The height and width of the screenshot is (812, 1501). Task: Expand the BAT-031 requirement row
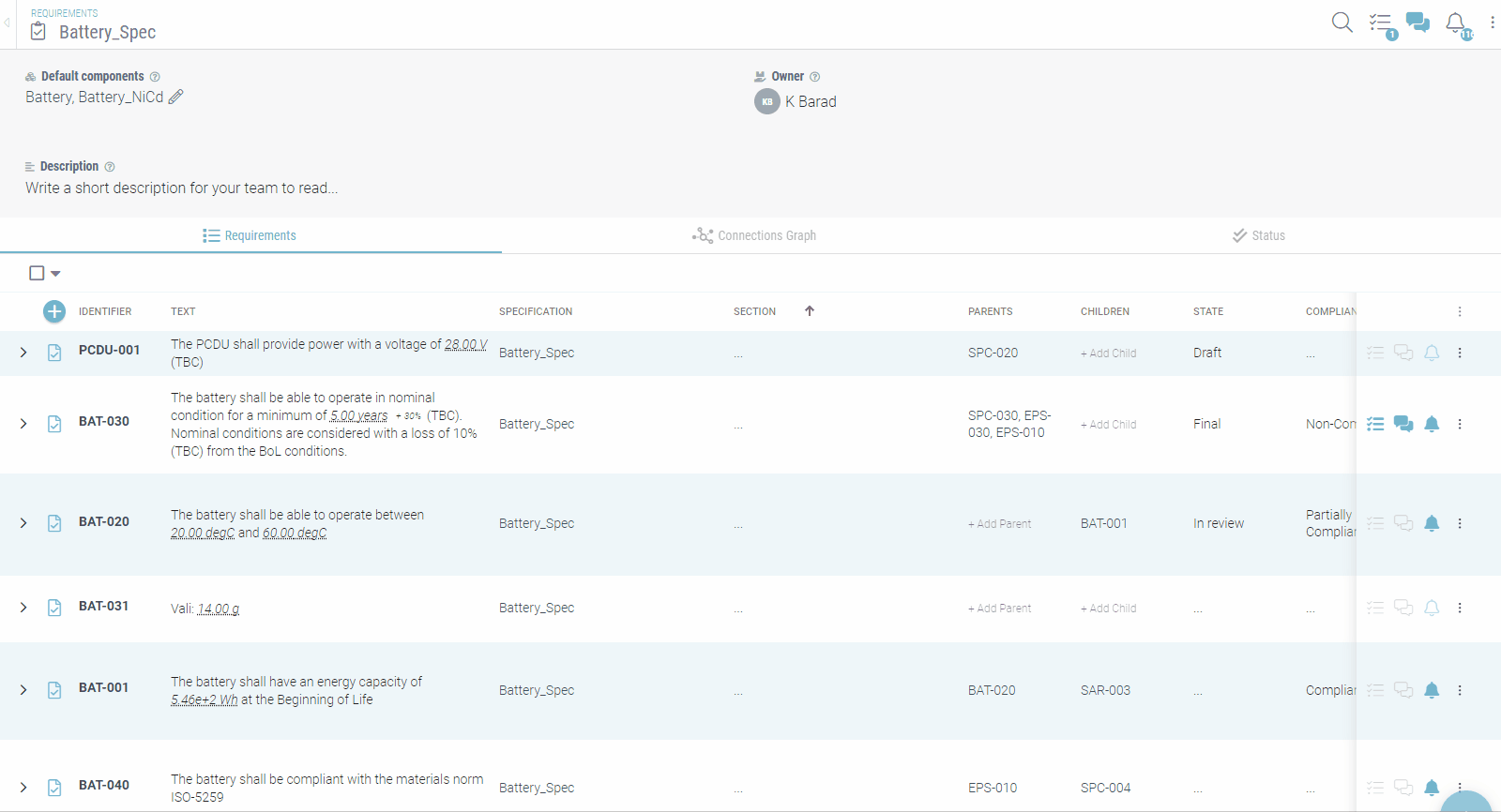pyautogui.click(x=23, y=608)
